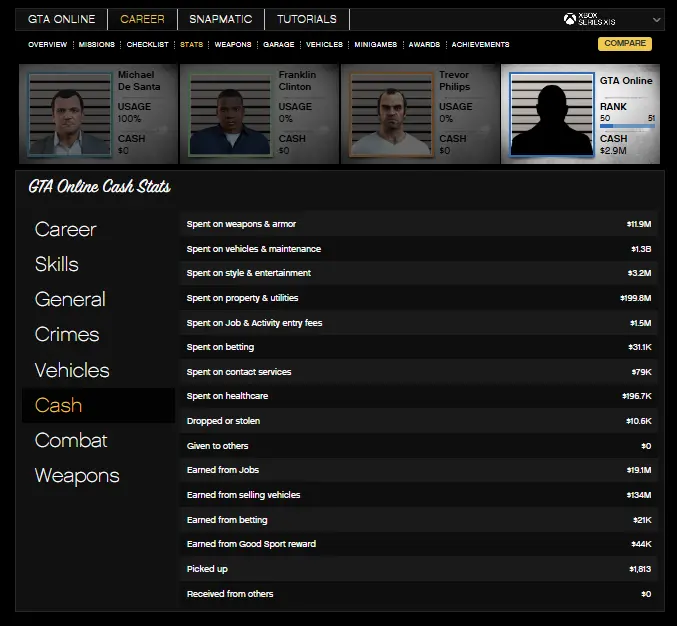Expand the platform selector dropdown arrow
Image resolution: width=677 pixels, height=626 pixels.
656,19
